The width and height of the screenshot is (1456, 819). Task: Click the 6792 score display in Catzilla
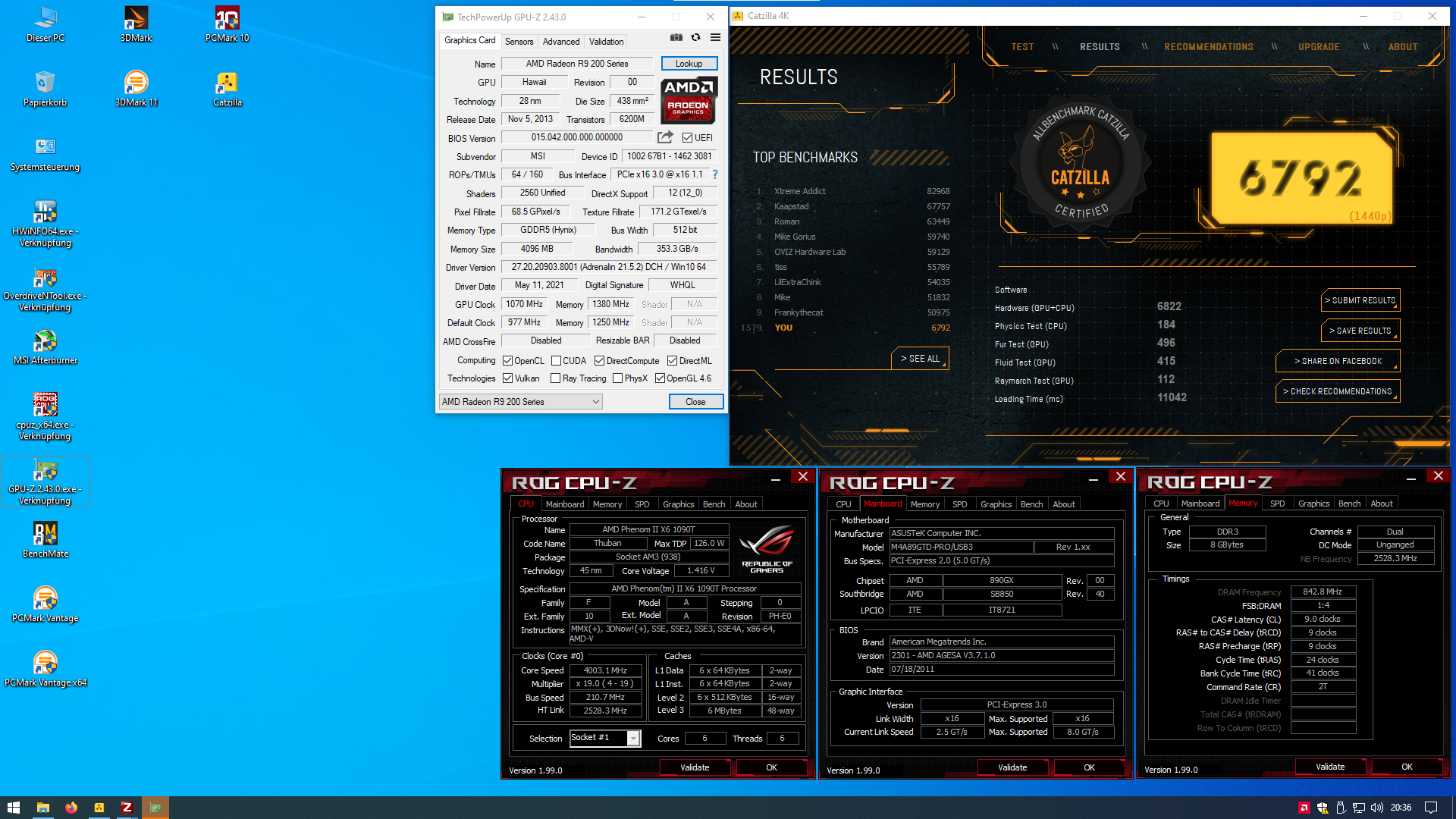click(1301, 179)
